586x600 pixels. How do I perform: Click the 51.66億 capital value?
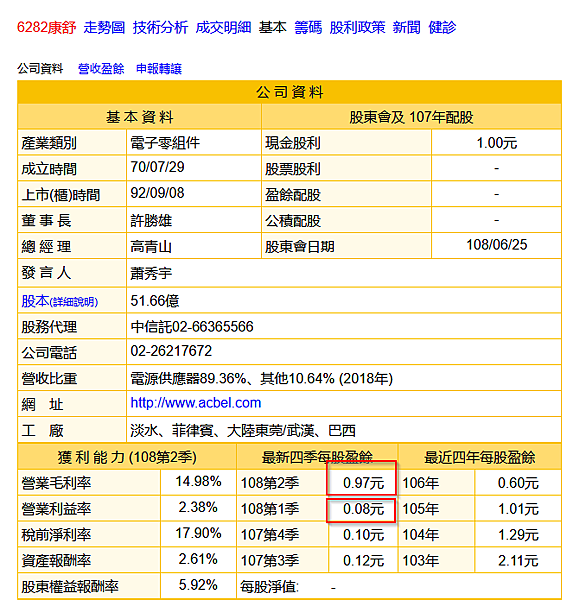155,301
